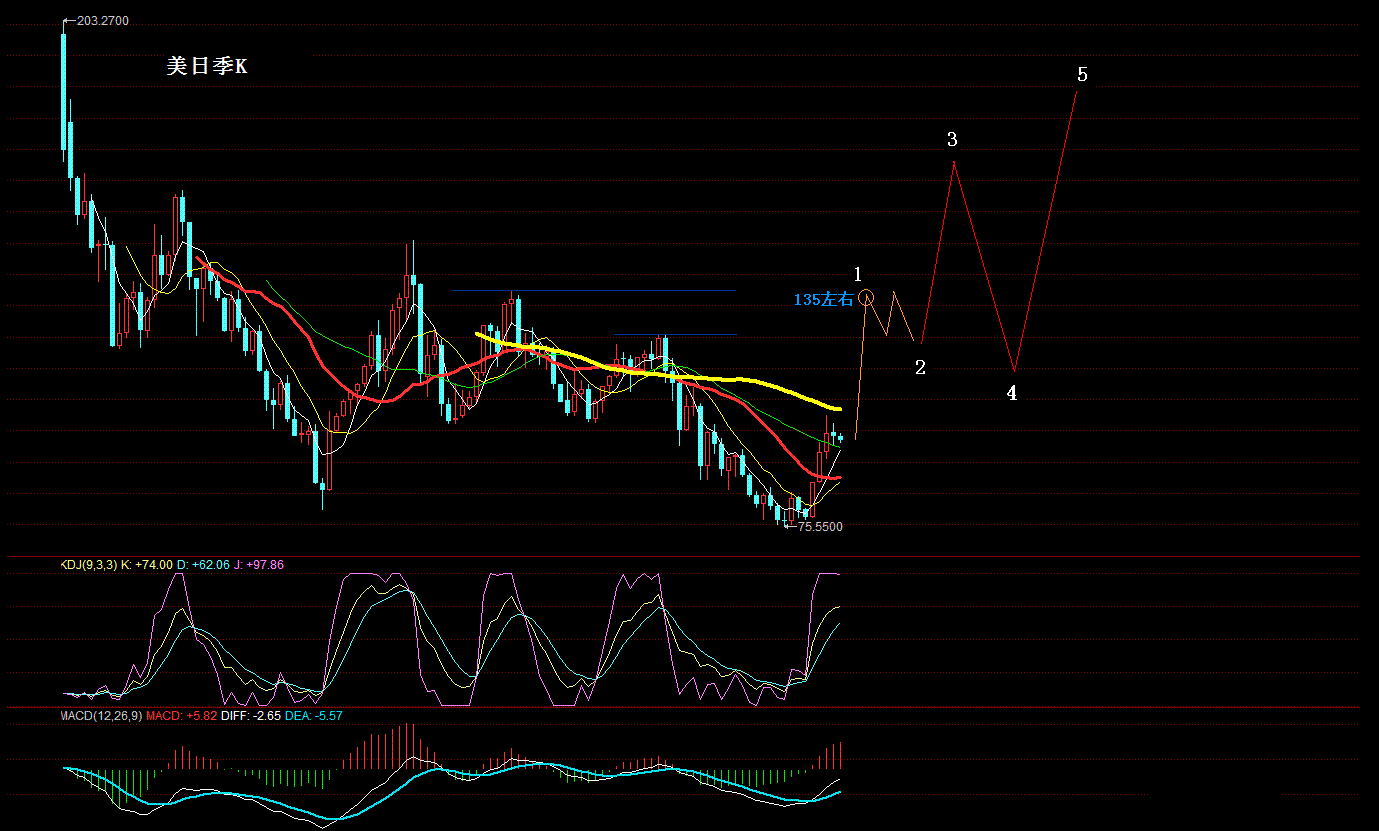Click the 135左右 target annotation
Screen dimensions: 1379x831
coord(824,299)
